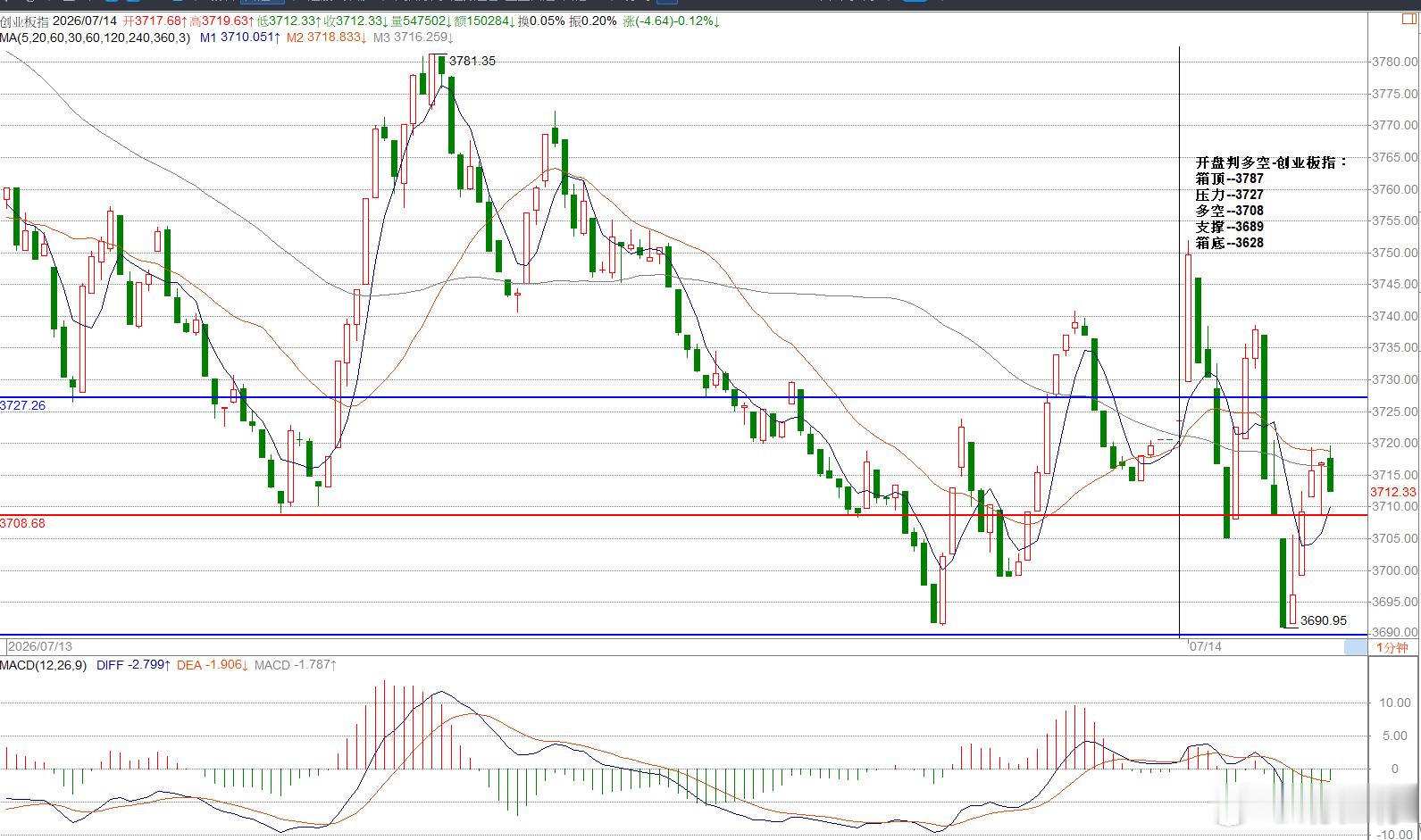Click the 额150284 turnover value in header
The height and width of the screenshot is (840, 1421).
485,21
